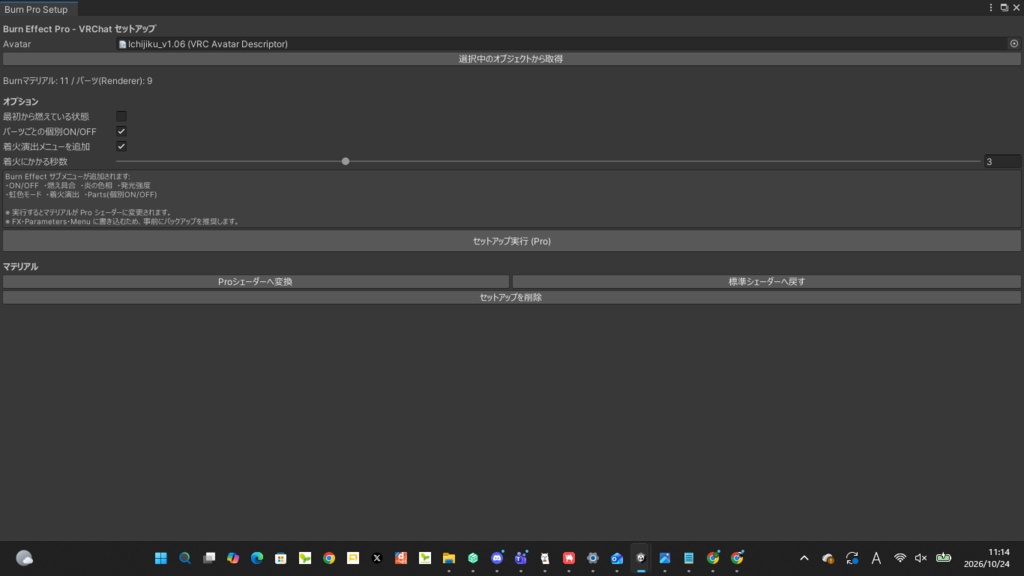Screen dimensions: 1024x576
Task: Open the Burn Pro Setup window options menu
Action: [991, 8]
